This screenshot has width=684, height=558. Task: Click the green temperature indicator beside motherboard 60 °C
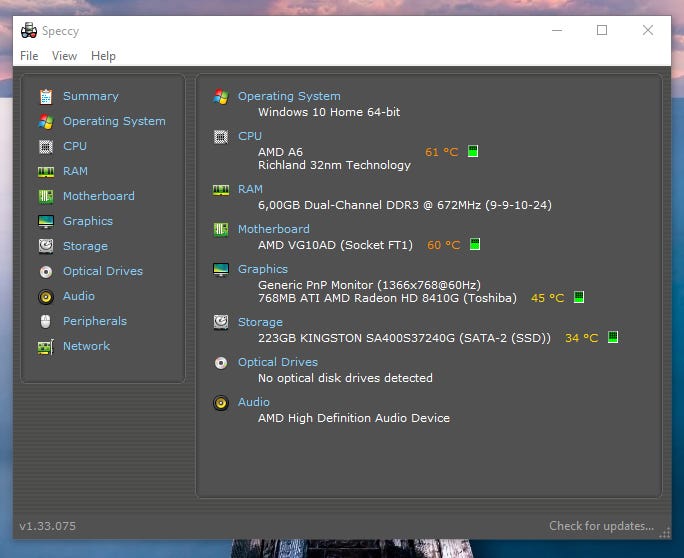475,244
